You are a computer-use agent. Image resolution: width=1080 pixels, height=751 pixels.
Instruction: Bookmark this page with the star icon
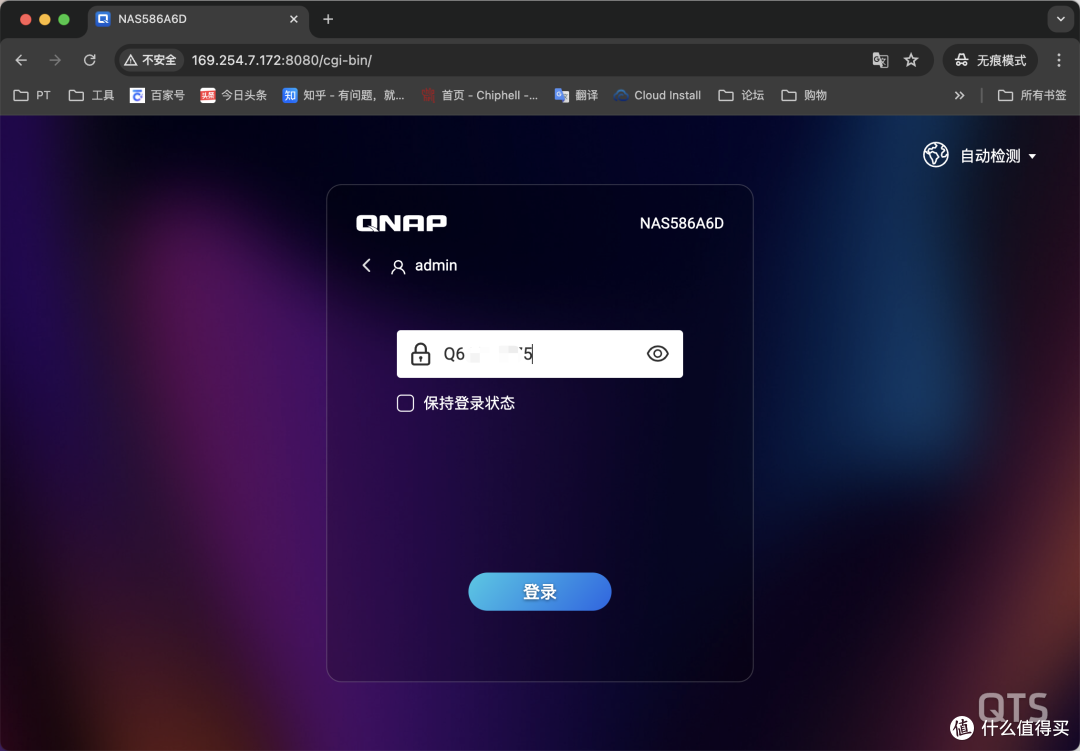pos(911,61)
